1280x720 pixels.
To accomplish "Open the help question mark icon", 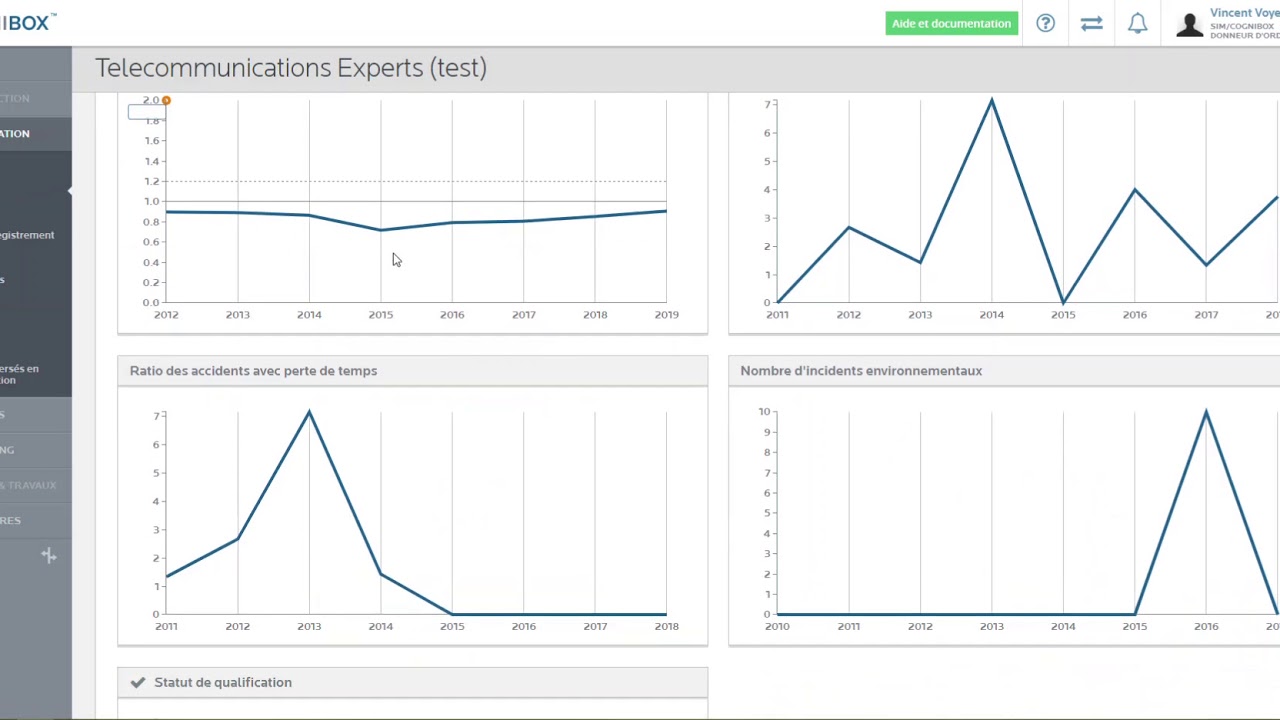I will [1045, 23].
